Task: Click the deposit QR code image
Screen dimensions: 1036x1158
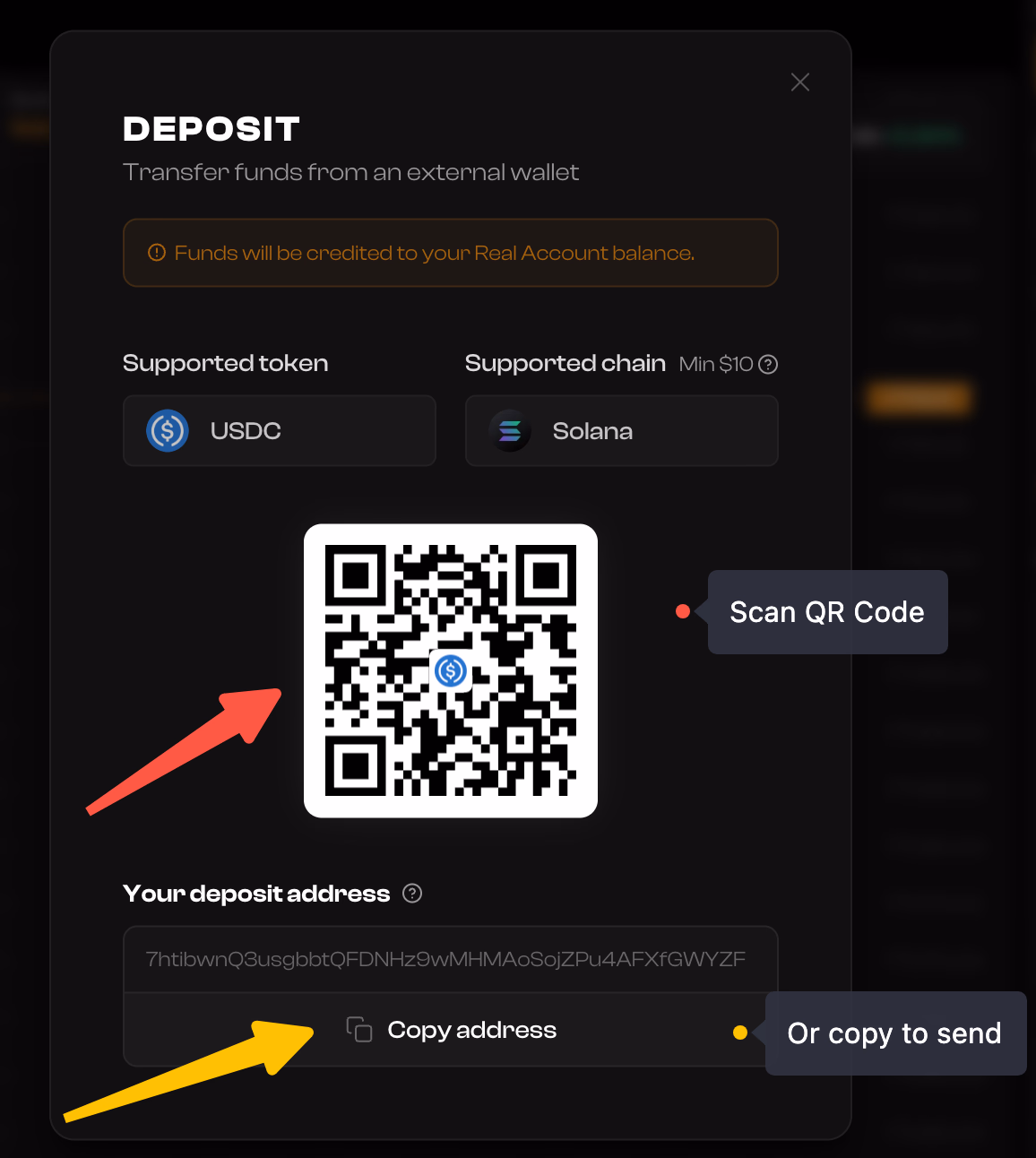Action: (x=451, y=670)
